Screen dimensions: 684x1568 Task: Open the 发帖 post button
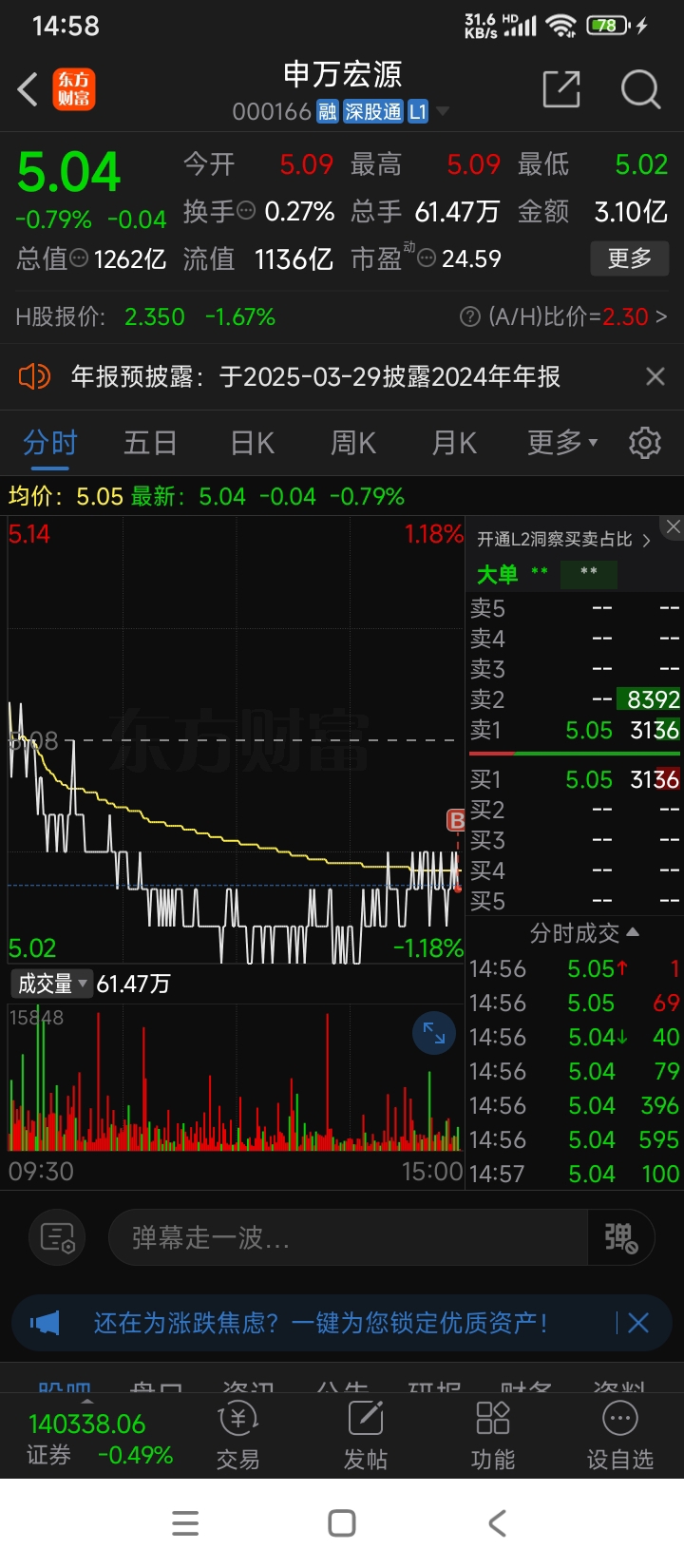pos(366,1436)
